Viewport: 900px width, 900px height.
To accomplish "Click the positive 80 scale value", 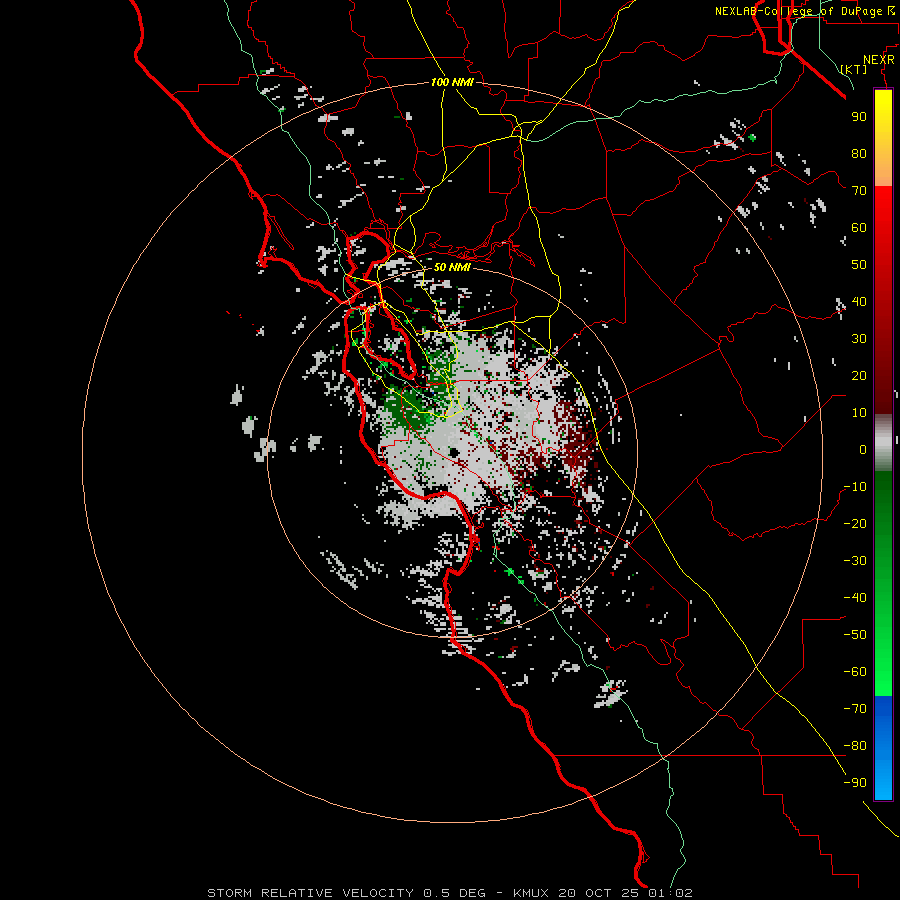I will tap(859, 153).
